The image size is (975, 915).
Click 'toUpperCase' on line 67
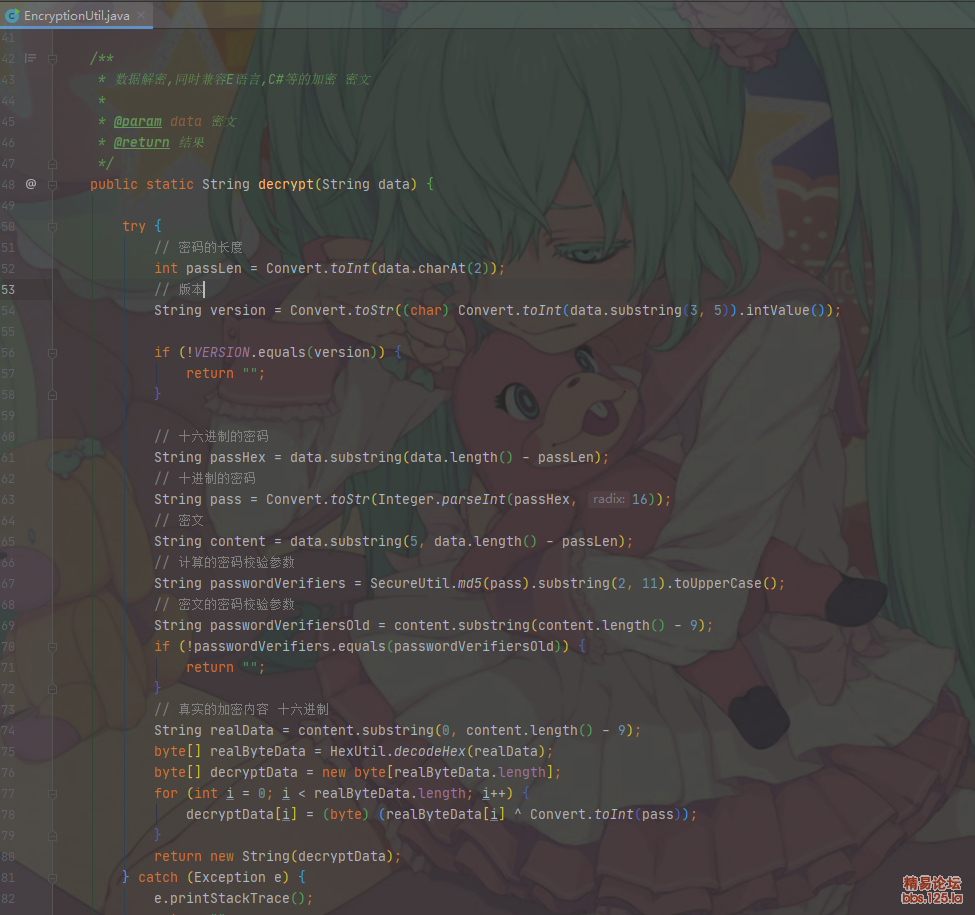tap(718, 584)
